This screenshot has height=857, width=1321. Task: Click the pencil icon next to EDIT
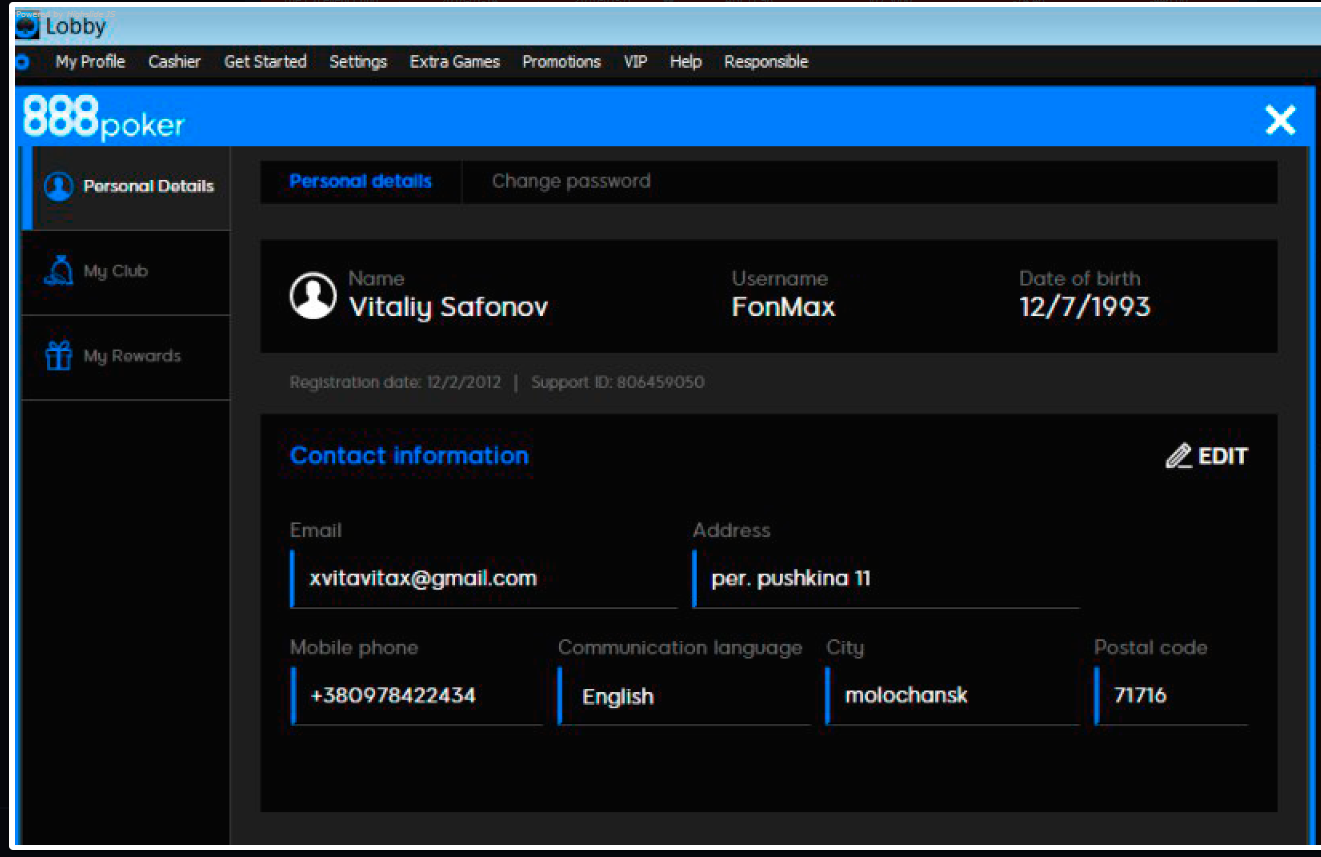tap(1179, 456)
